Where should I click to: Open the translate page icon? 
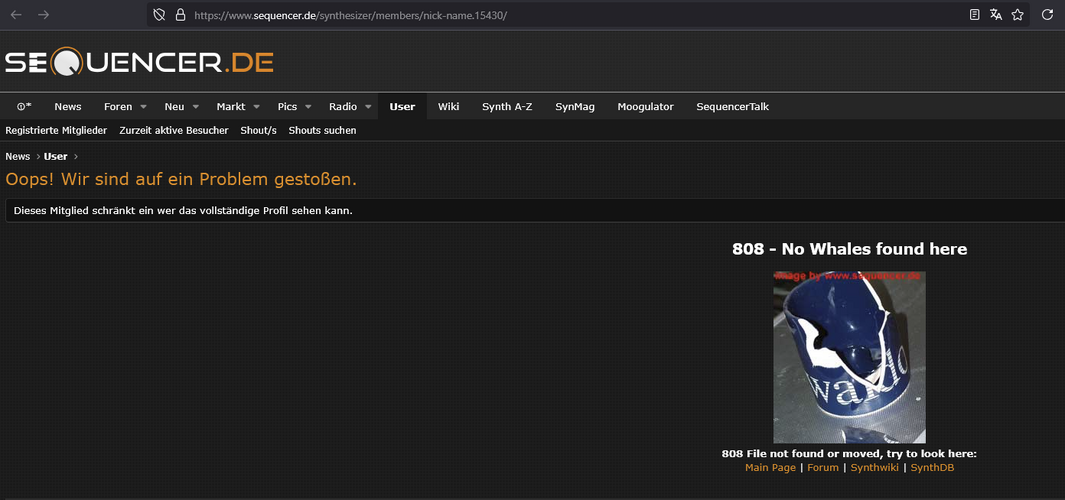pyautogui.click(x=996, y=14)
